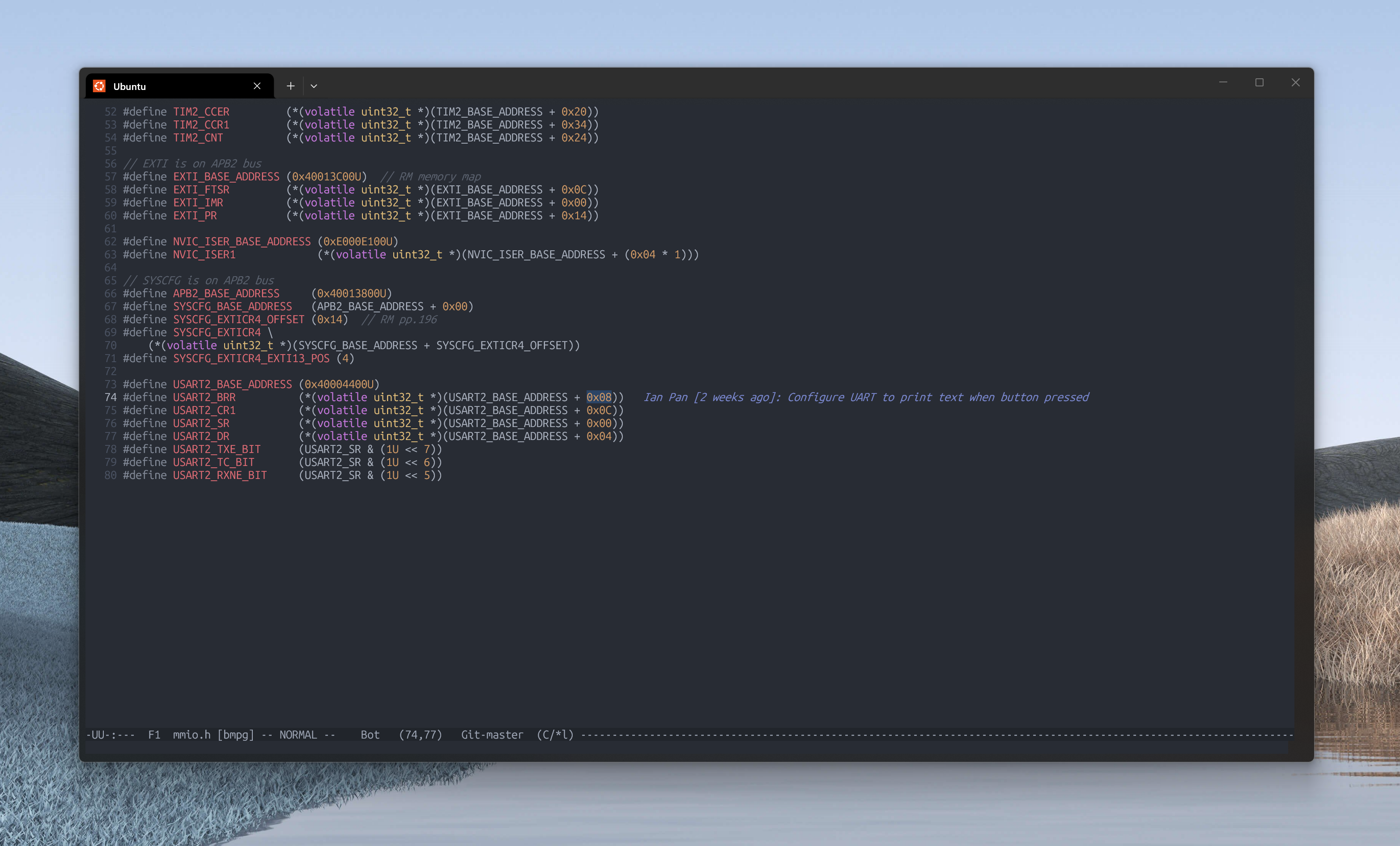Click the SYSCFG_EXTICR4_OFFSET macro name on line 68
Image resolution: width=1400 pixels, height=846 pixels.
click(238, 320)
